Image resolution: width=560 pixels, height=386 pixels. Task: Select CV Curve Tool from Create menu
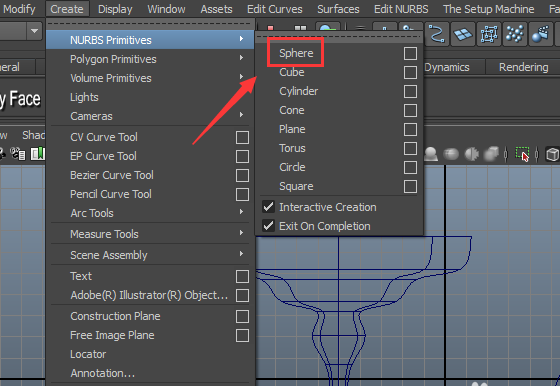[x=104, y=137]
